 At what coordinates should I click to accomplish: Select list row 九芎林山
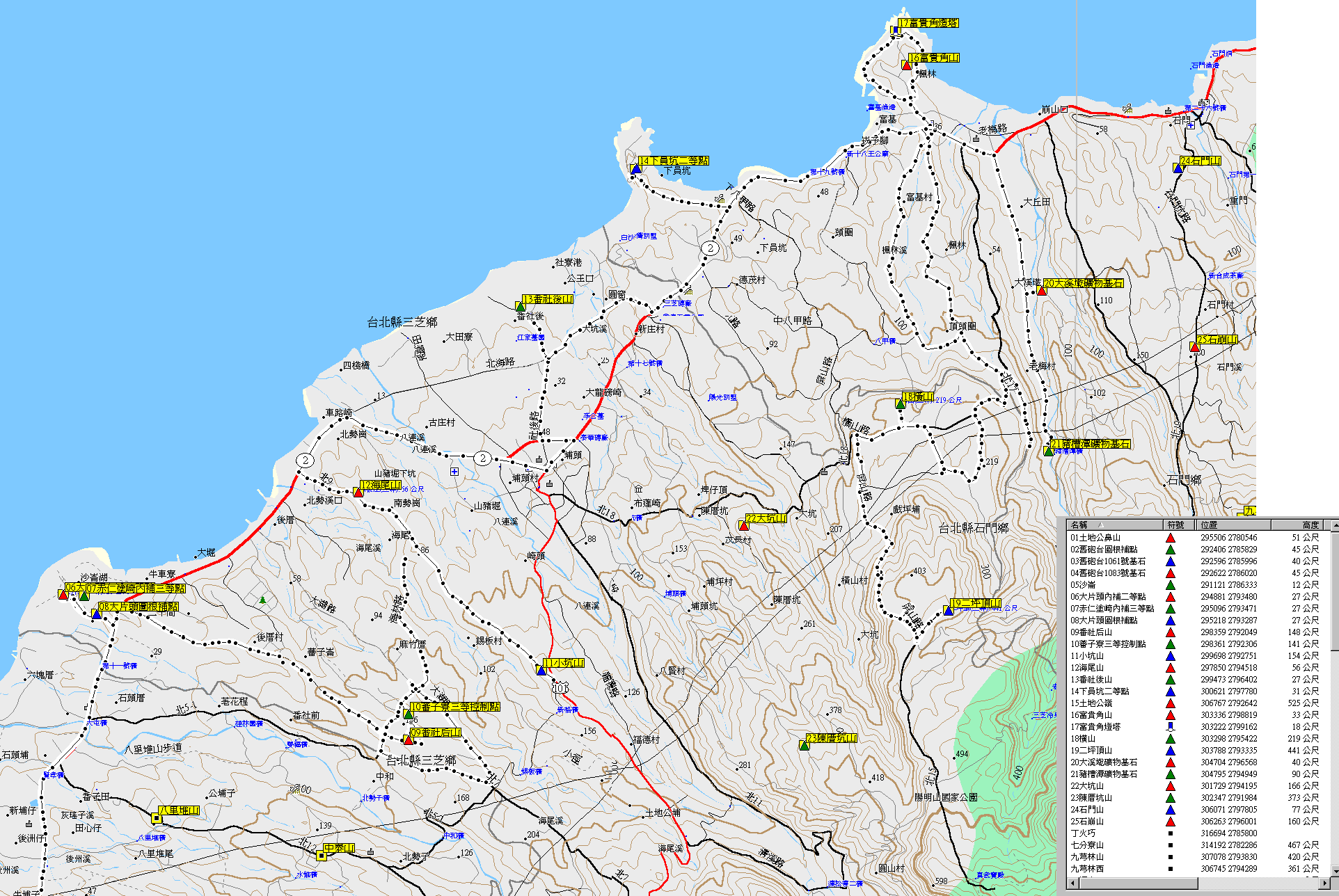pyautogui.click(x=1198, y=857)
